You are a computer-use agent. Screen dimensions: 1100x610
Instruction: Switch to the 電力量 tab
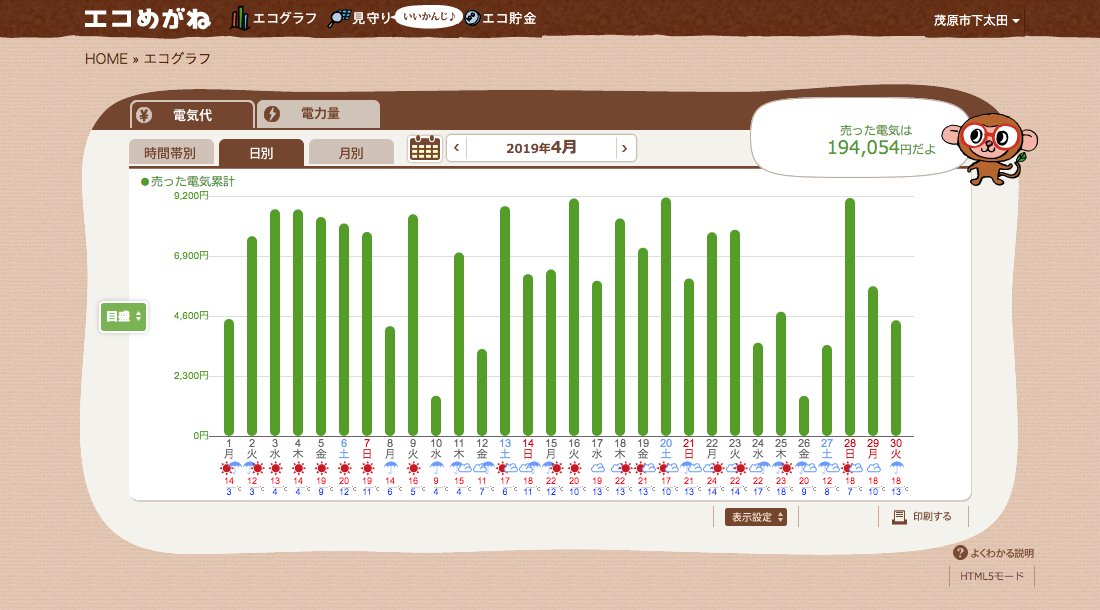318,114
